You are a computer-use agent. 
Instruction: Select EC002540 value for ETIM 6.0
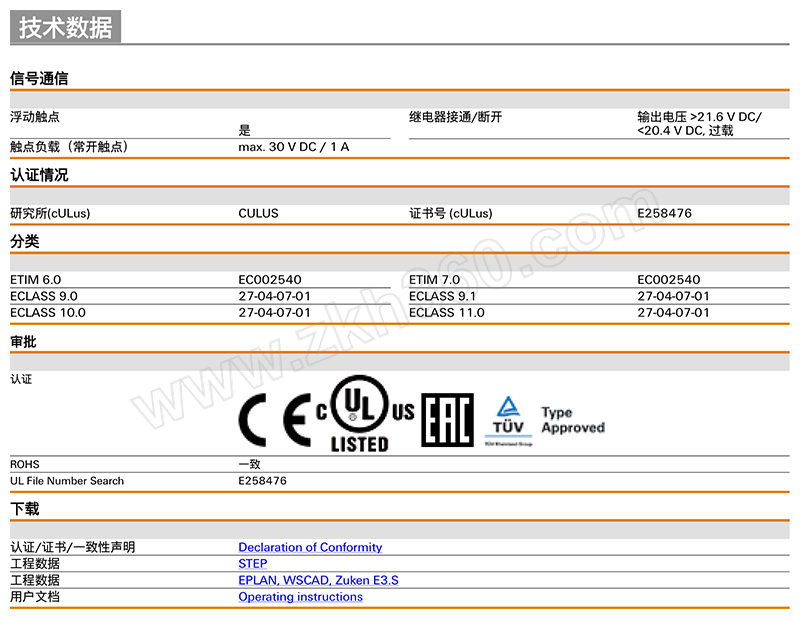[270, 280]
